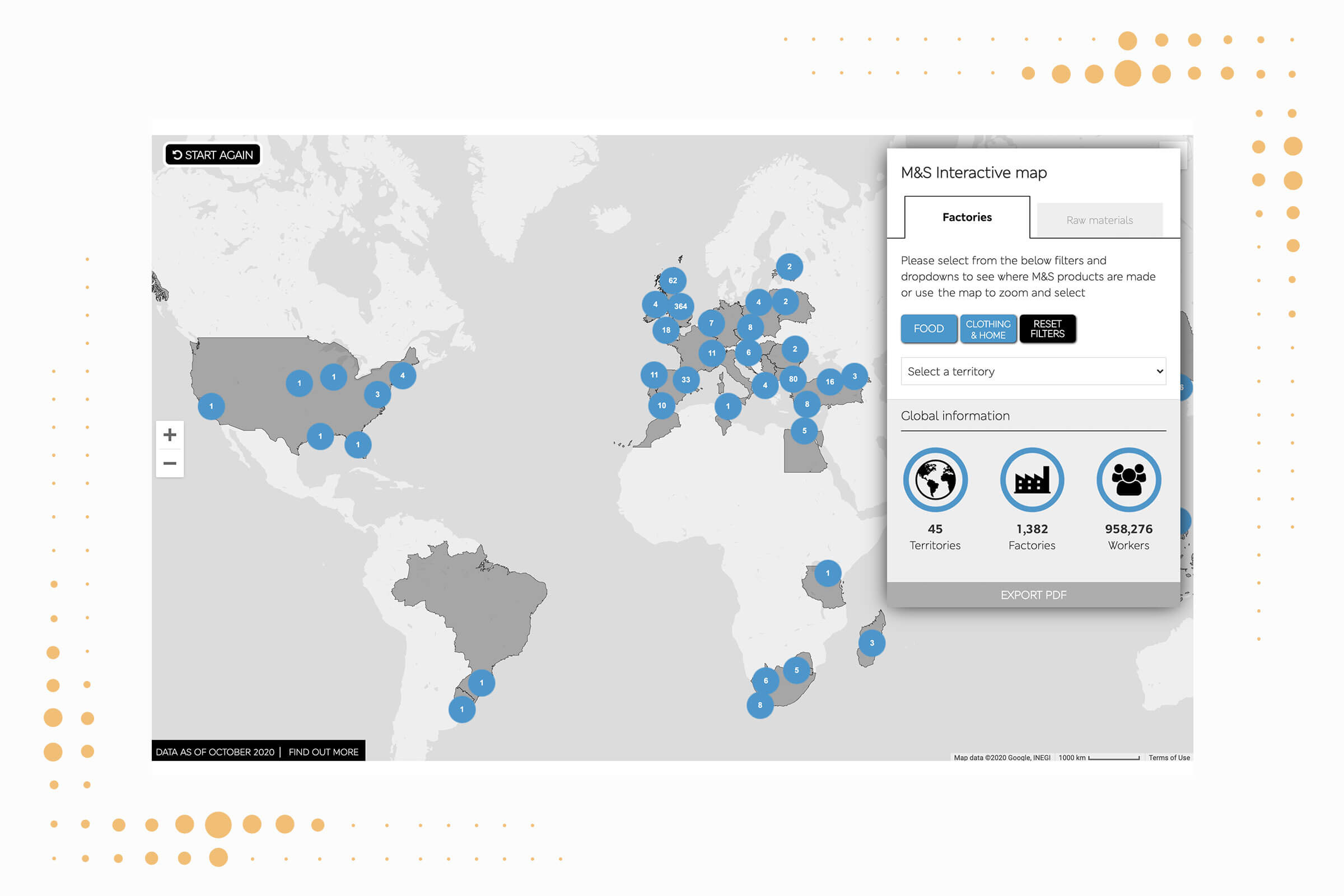1344x896 pixels.
Task: Click the factory building icon
Action: [x=1032, y=480]
